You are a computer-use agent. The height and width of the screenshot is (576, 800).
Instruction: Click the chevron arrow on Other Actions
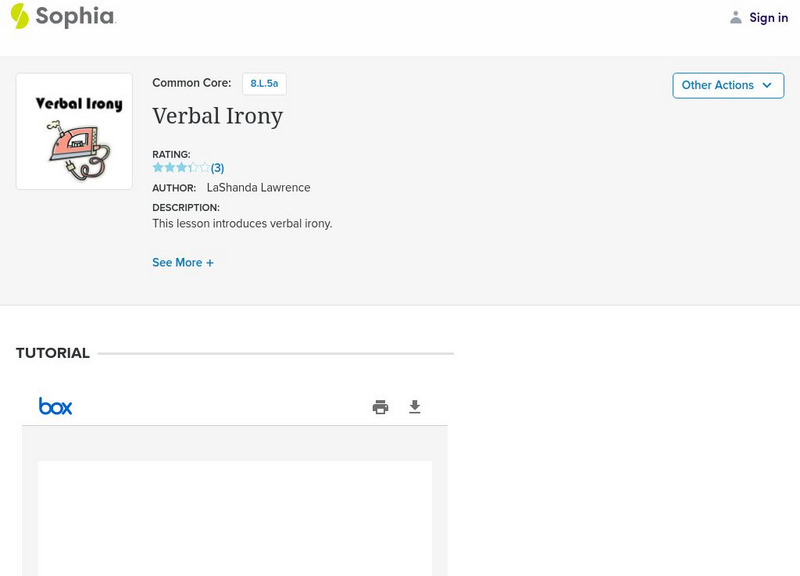(767, 85)
